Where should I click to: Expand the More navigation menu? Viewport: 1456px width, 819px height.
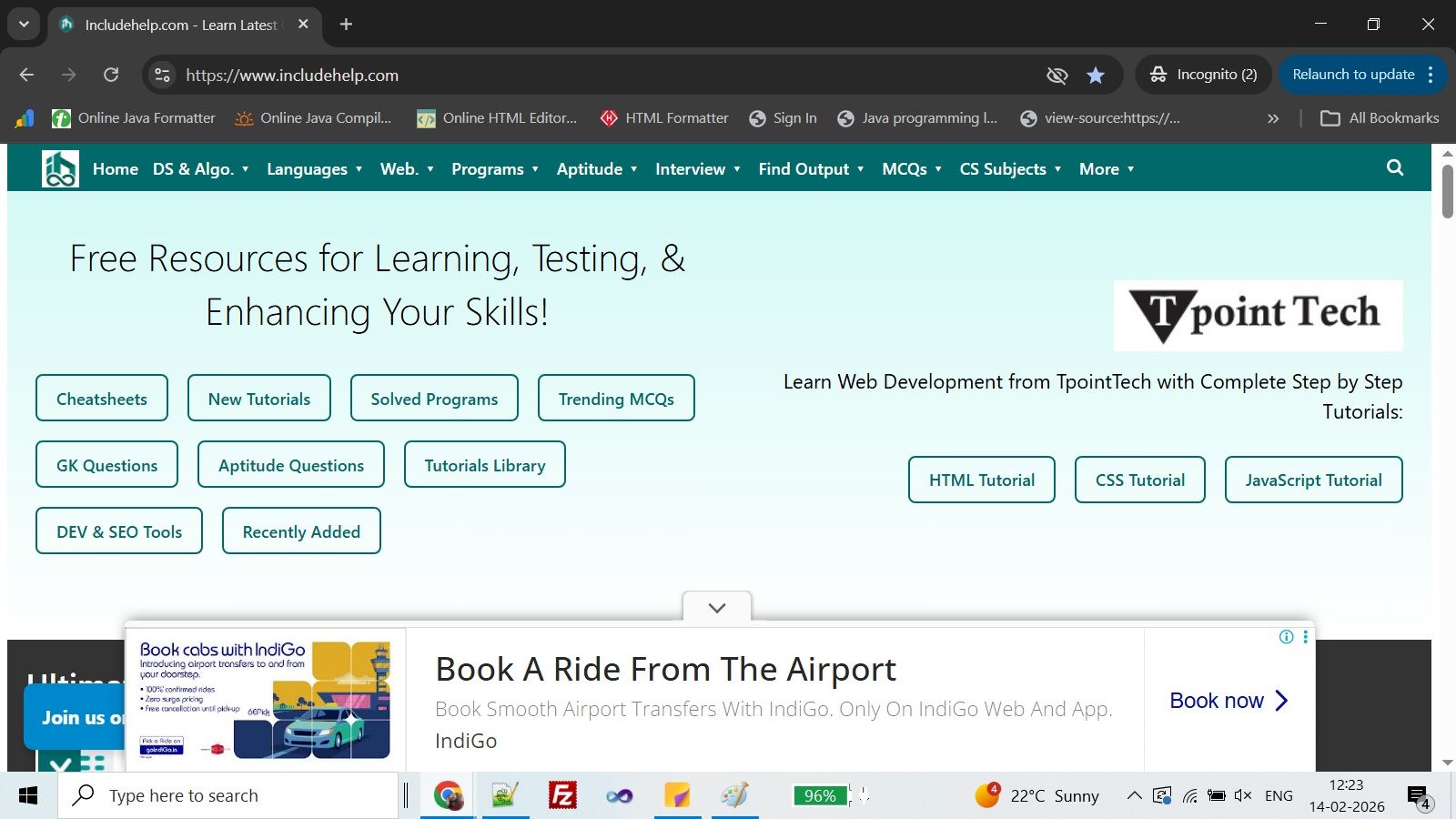pos(1107,169)
